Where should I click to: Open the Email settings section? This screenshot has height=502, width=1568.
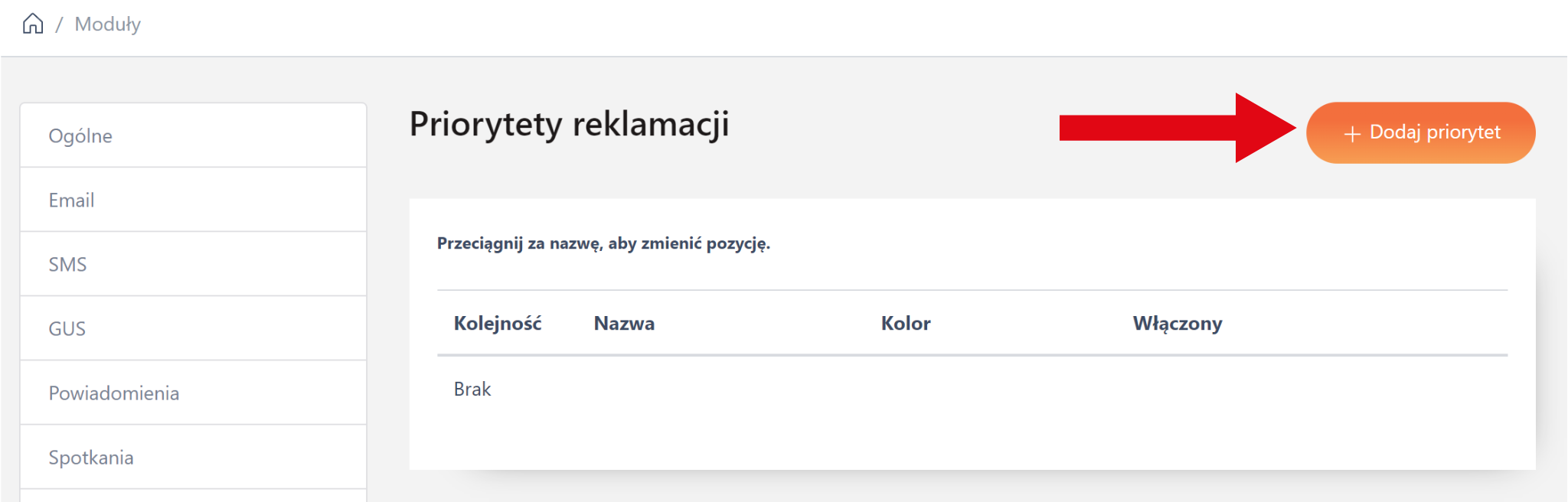[71, 200]
